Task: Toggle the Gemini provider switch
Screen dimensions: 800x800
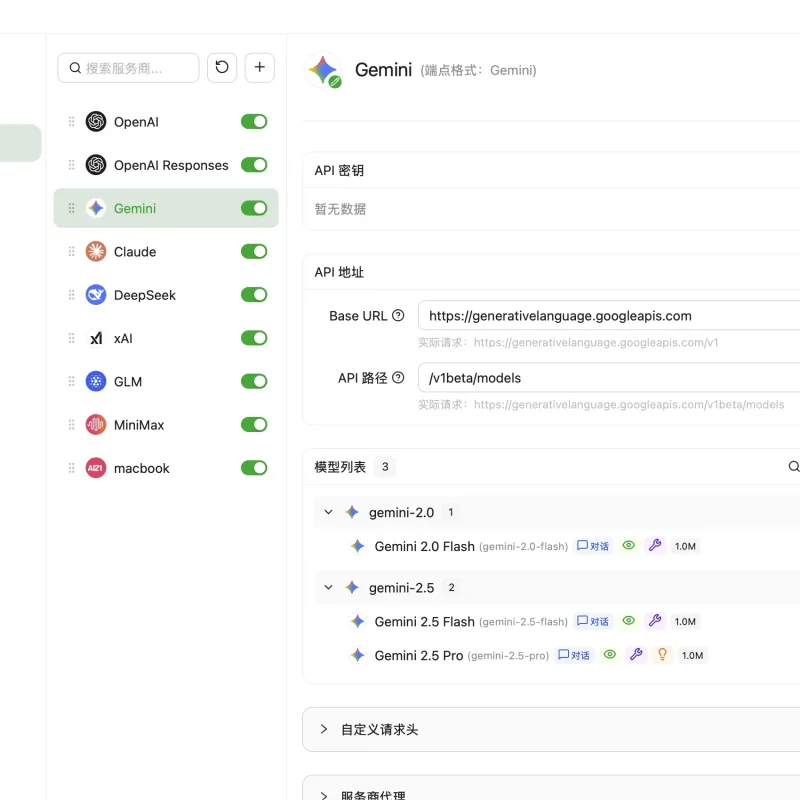Action: point(254,208)
